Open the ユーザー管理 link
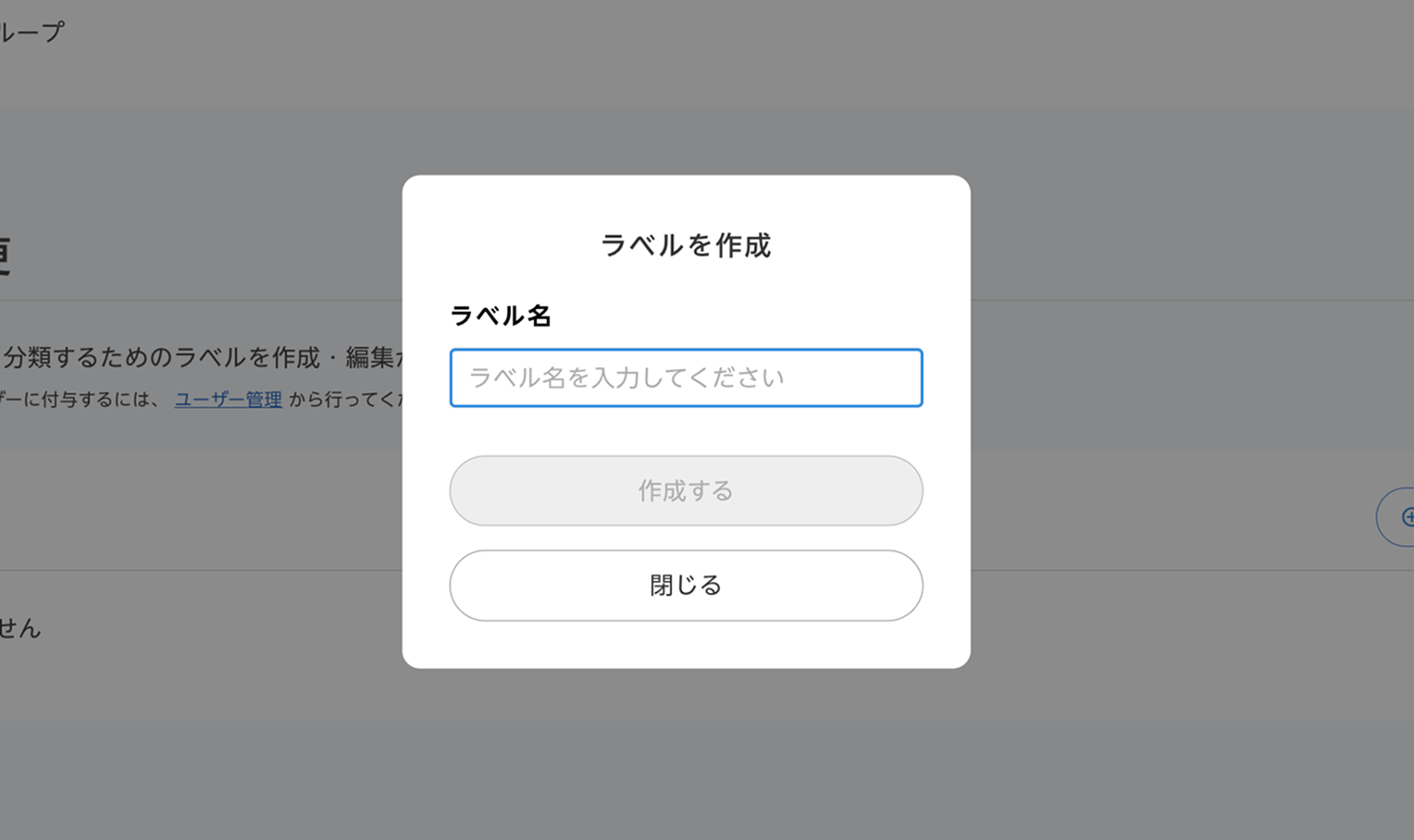 click(228, 400)
